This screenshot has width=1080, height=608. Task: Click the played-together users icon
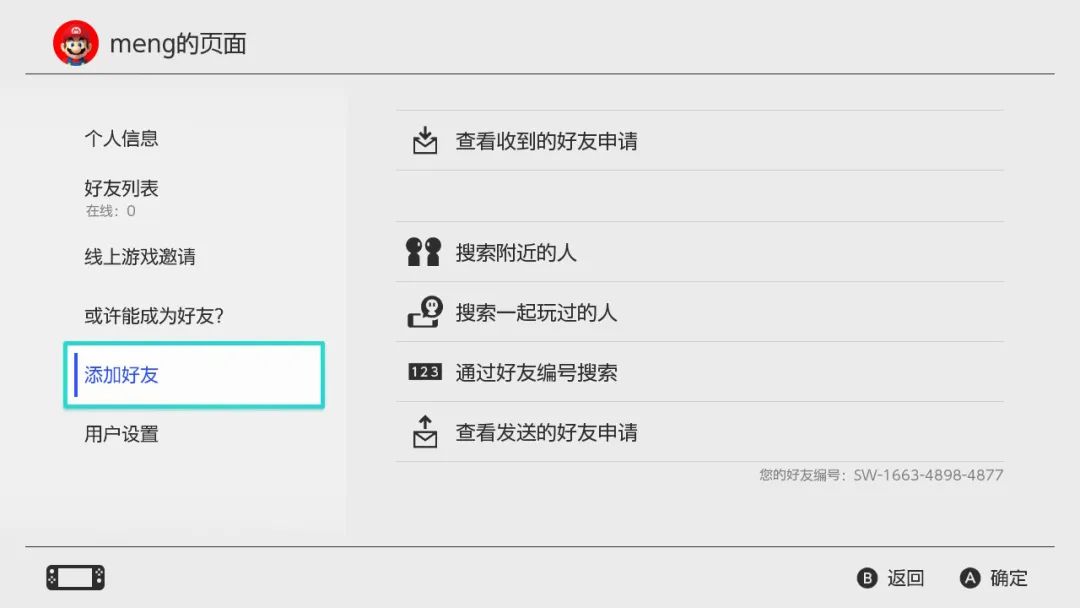[424, 312]
